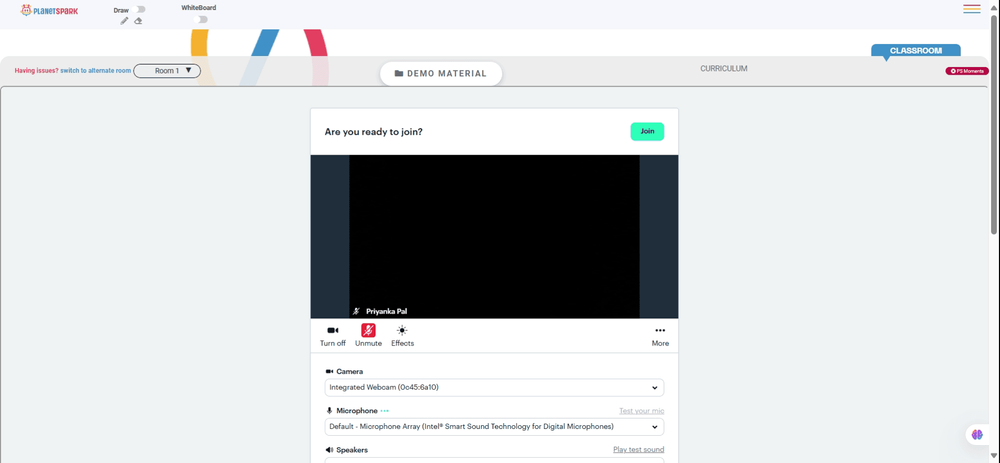Click the PlanetSpark logo

point(49,10)
